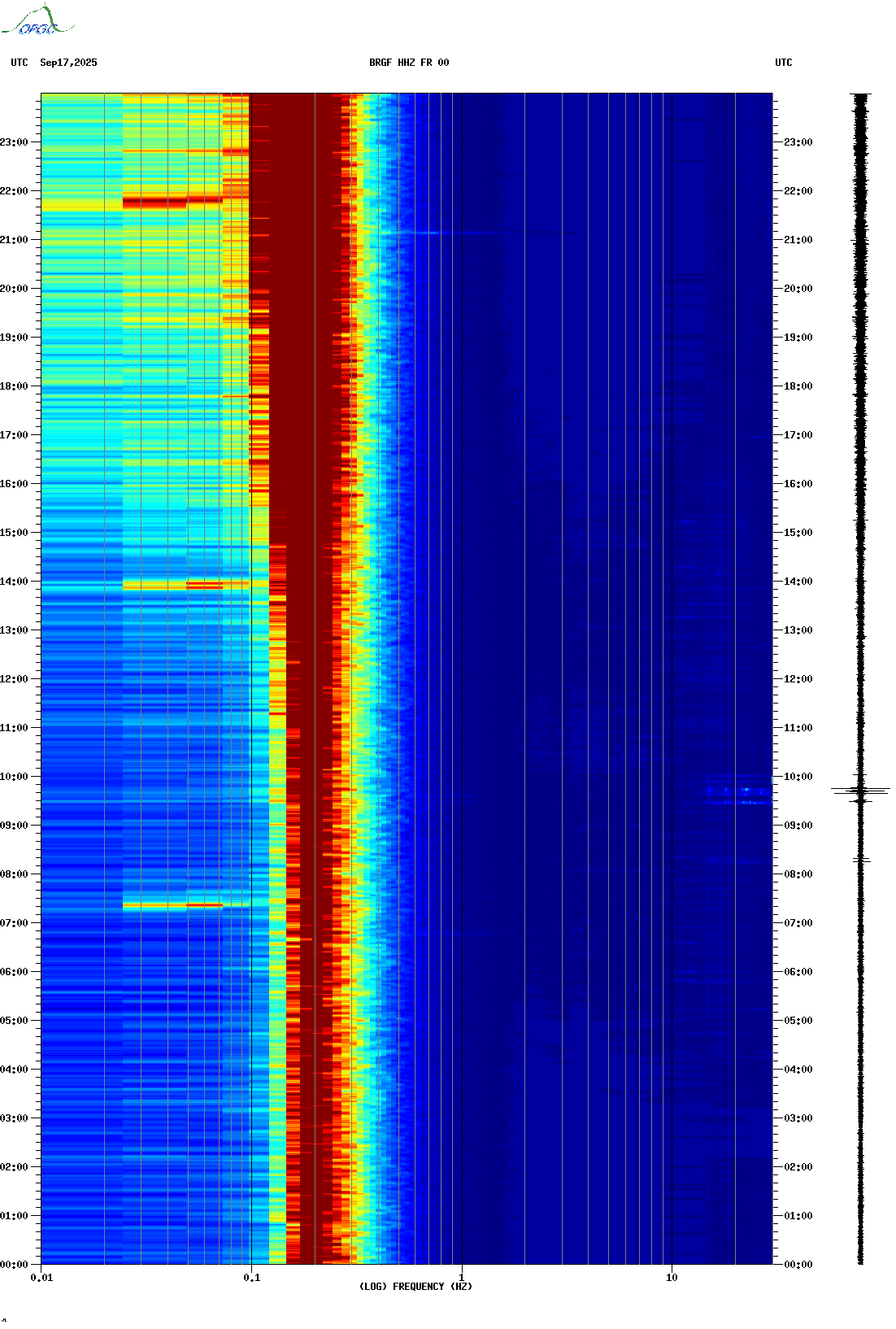
Task: Click the UTC label above the waveform trace
Action: point(784,63)
